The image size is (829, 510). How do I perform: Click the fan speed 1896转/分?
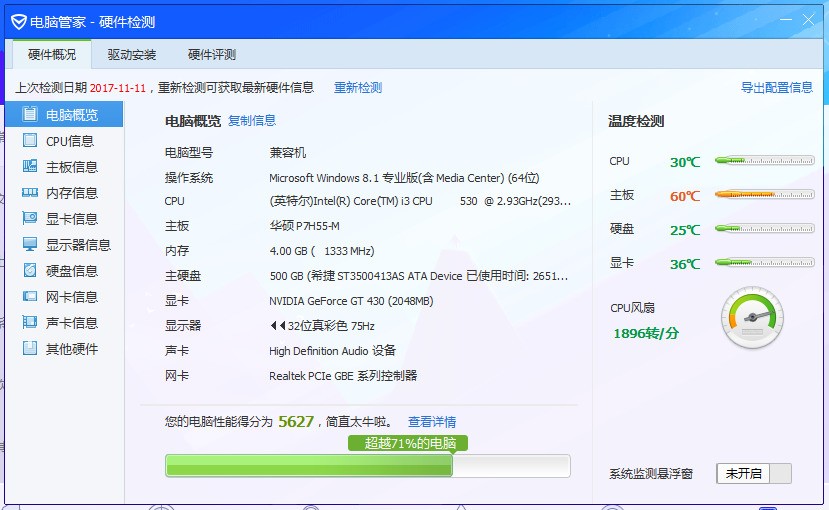pyautogui.click(x=646, y=333)
